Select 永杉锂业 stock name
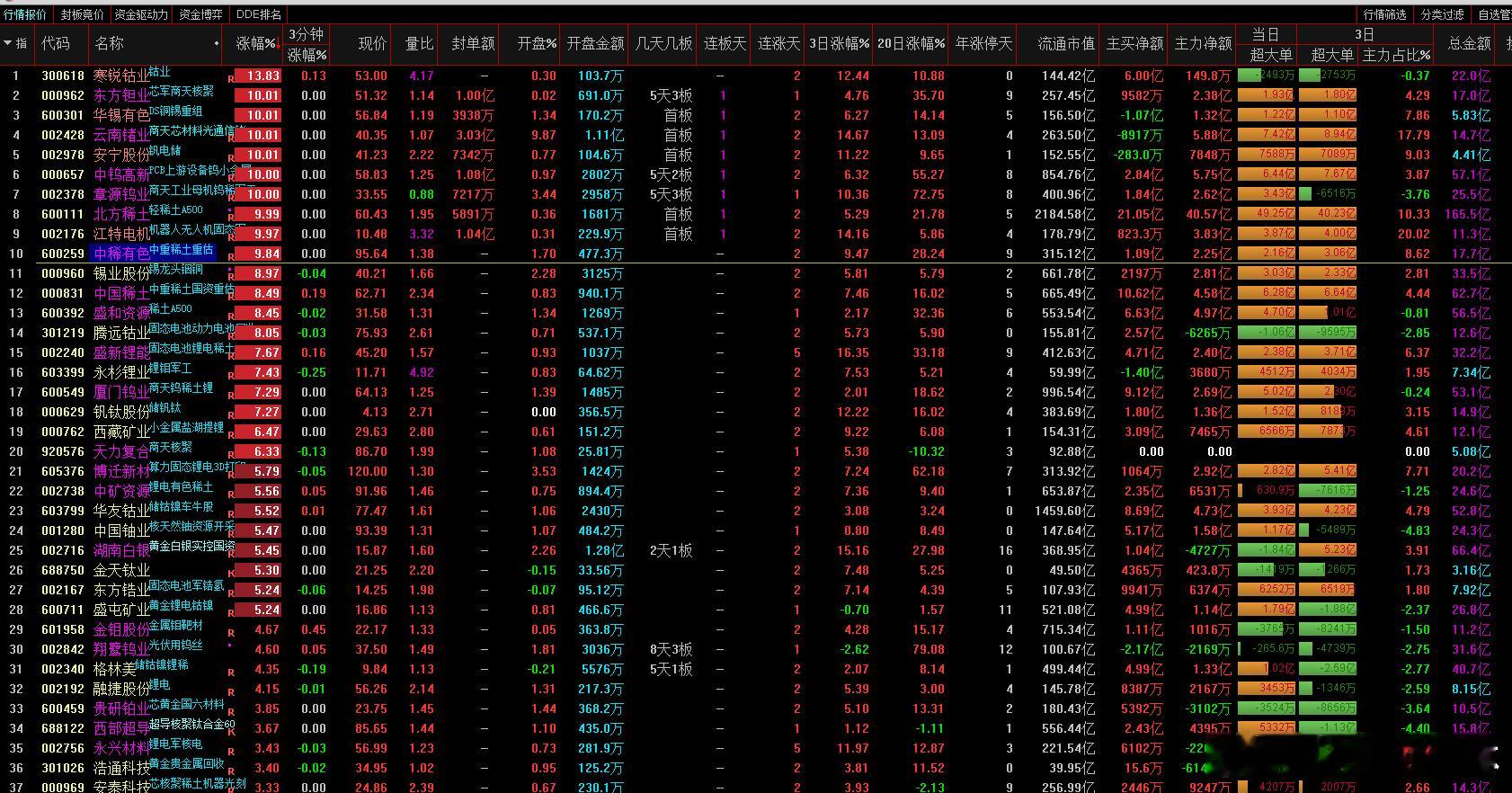 120,373
